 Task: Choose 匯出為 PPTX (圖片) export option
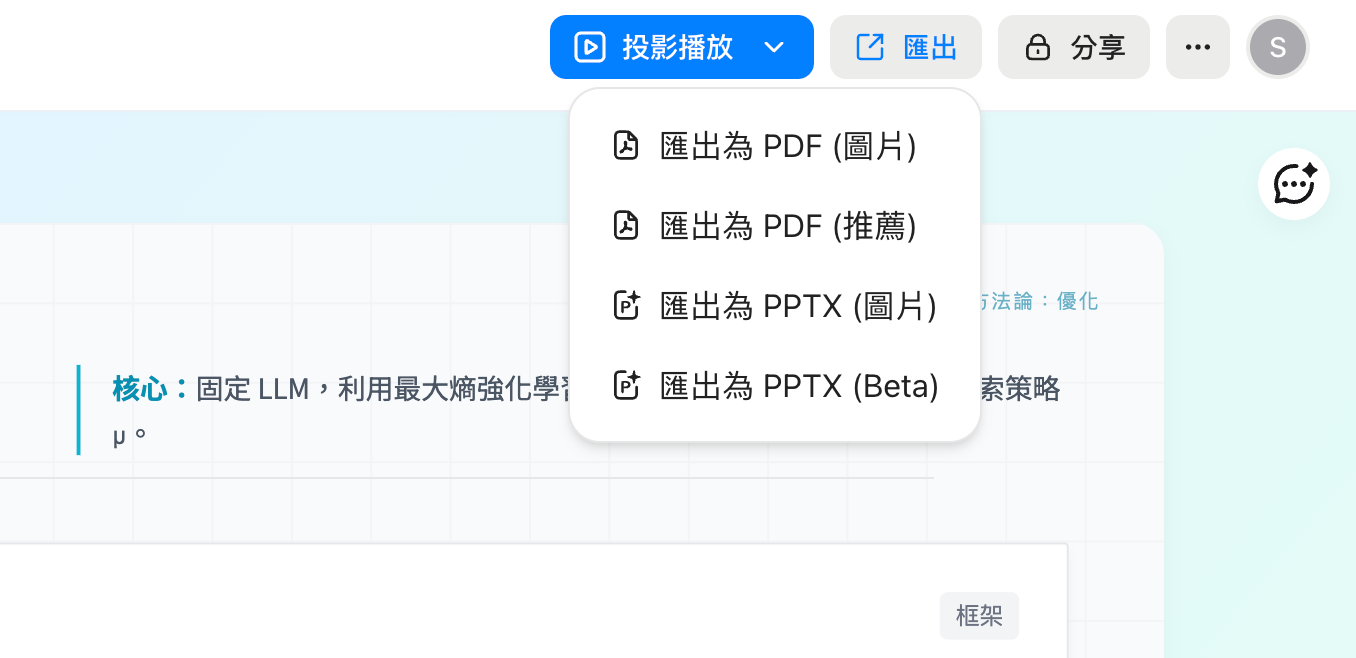coord(798,306)
